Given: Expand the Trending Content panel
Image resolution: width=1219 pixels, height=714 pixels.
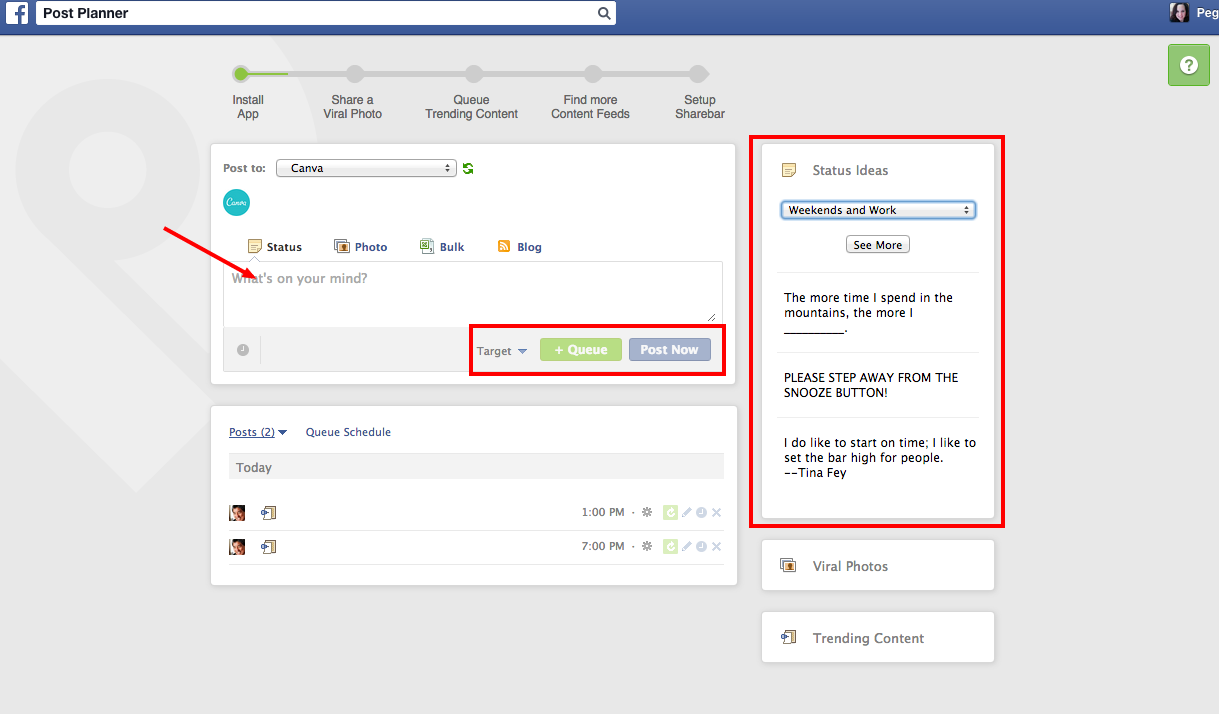Looking at the screenshot, I should click(x=878, y=637).
